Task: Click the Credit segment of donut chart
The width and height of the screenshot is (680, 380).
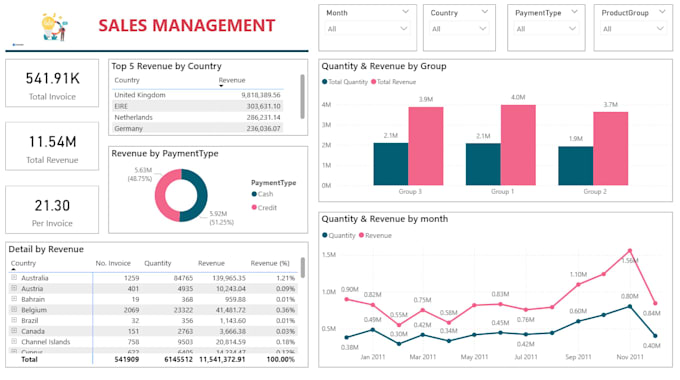Action: [x=161, y=195]
